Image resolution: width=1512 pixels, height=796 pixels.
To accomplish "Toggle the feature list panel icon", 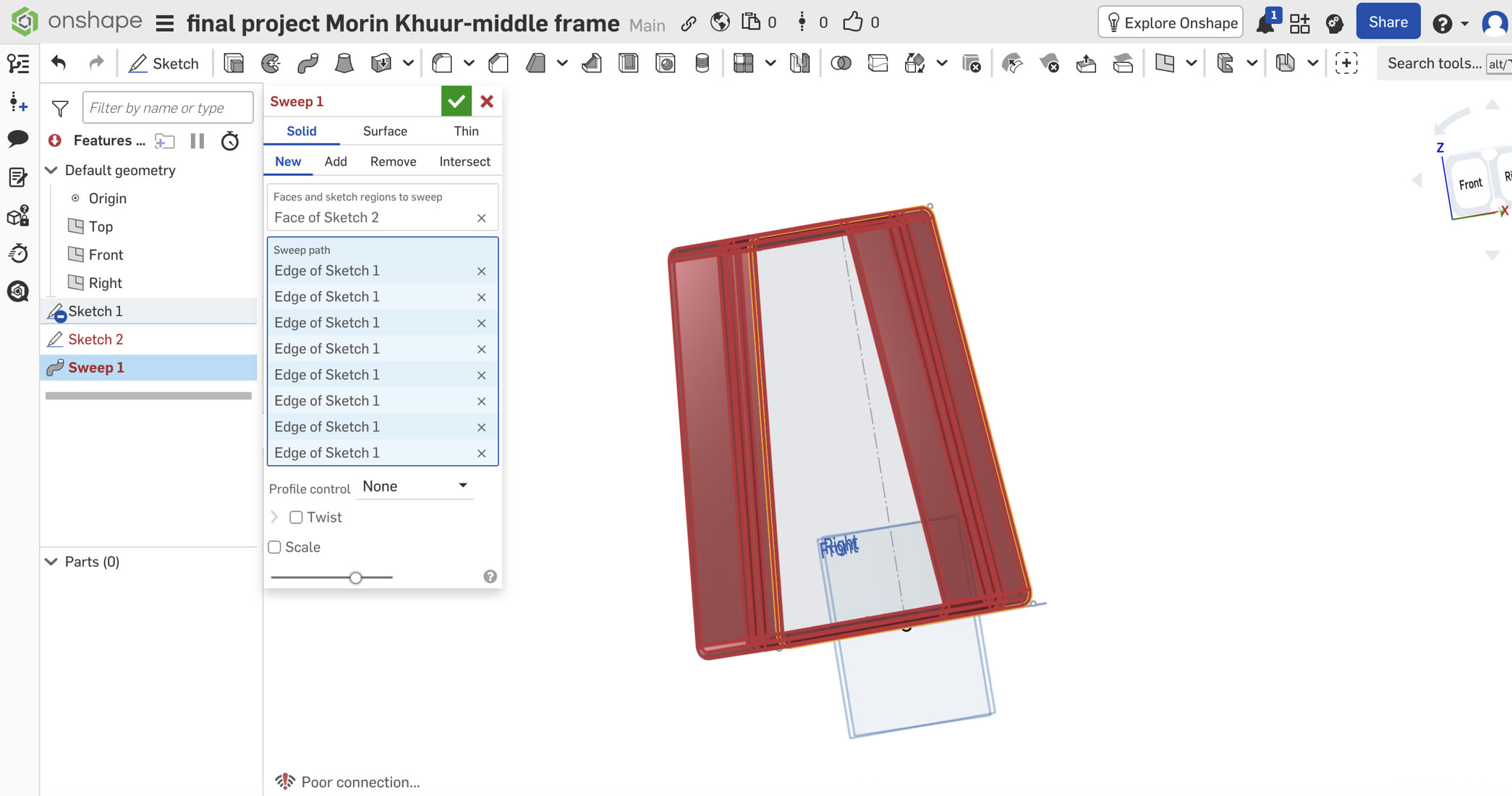I will [18, 64].
